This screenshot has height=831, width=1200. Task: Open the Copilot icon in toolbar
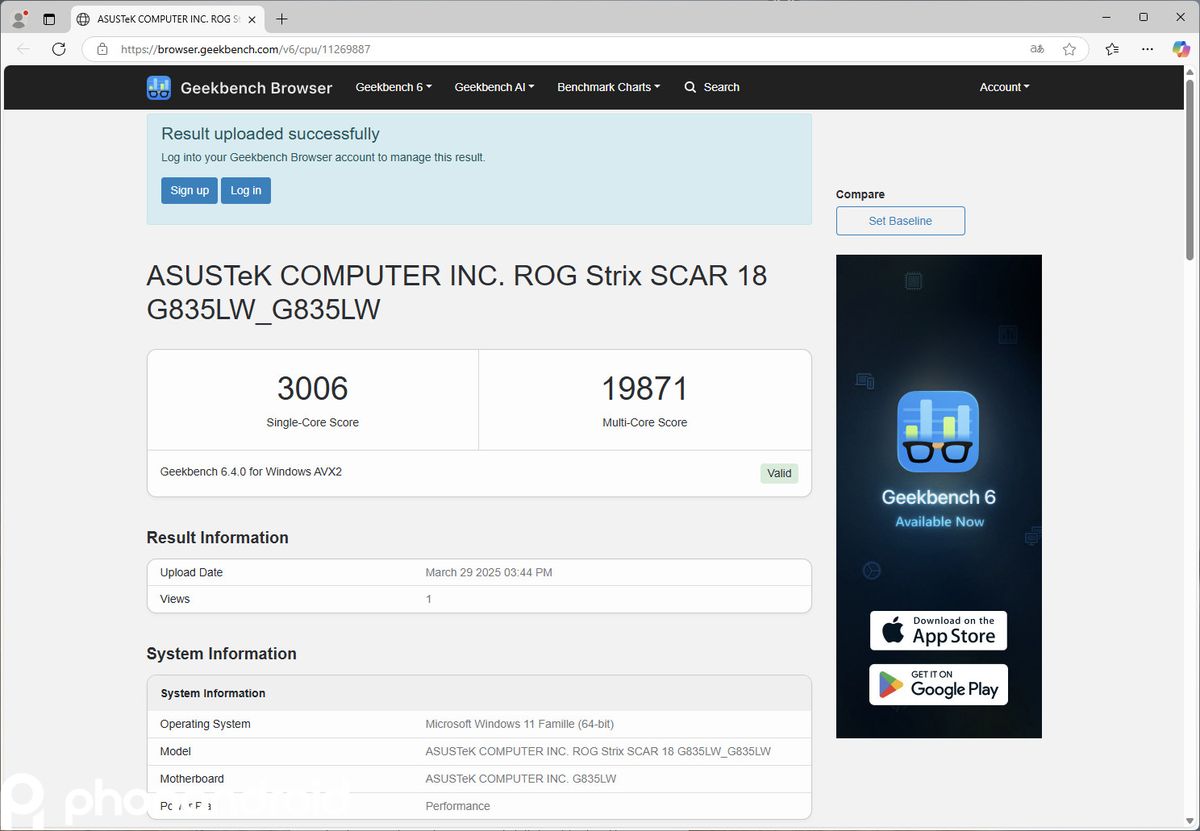coord(1181,49)
